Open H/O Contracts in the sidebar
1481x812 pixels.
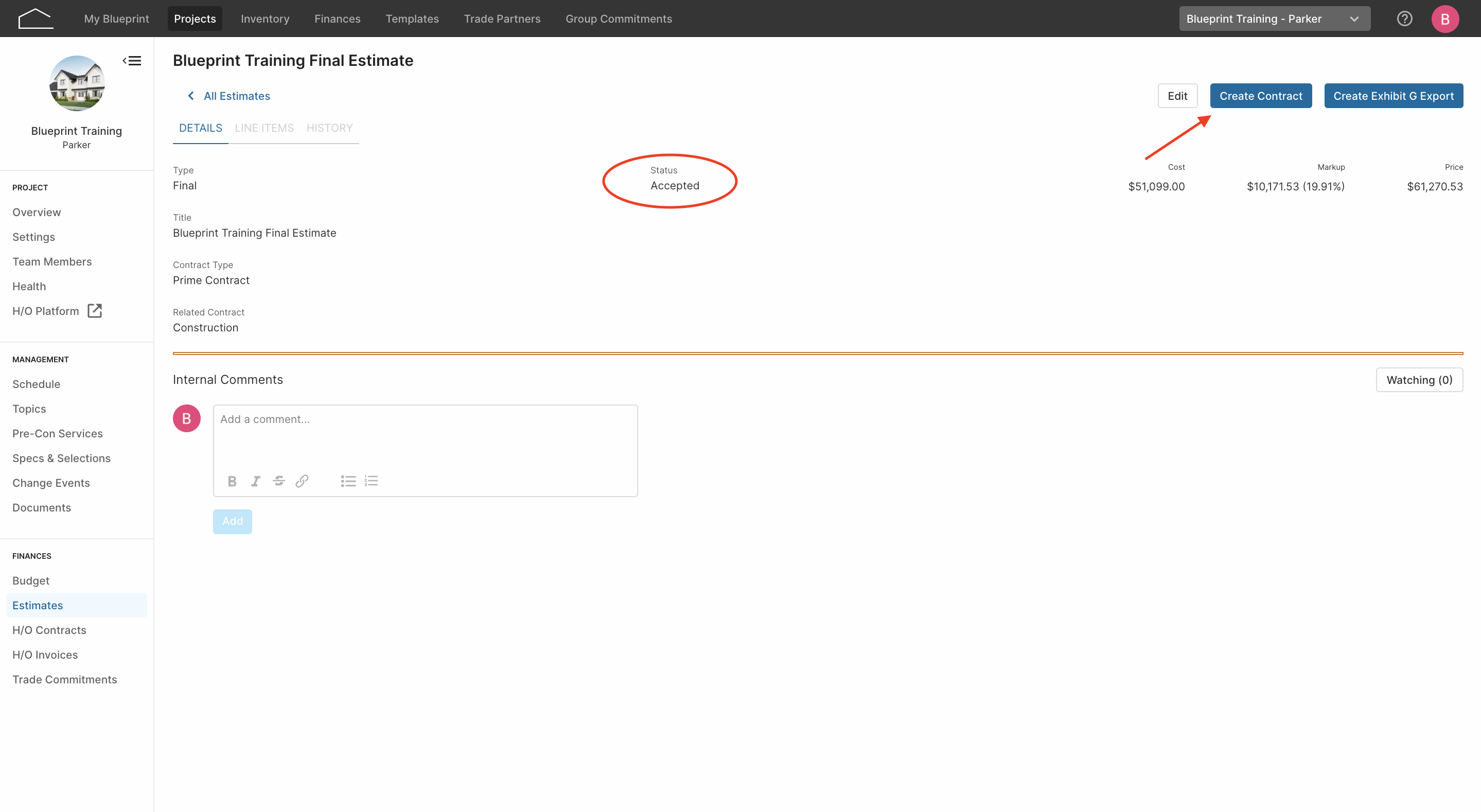pos(49,630)
